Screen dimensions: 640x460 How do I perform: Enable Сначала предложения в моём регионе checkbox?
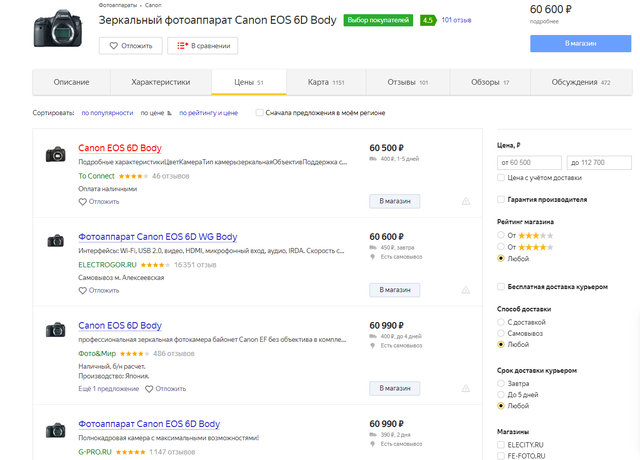[260, 113]
